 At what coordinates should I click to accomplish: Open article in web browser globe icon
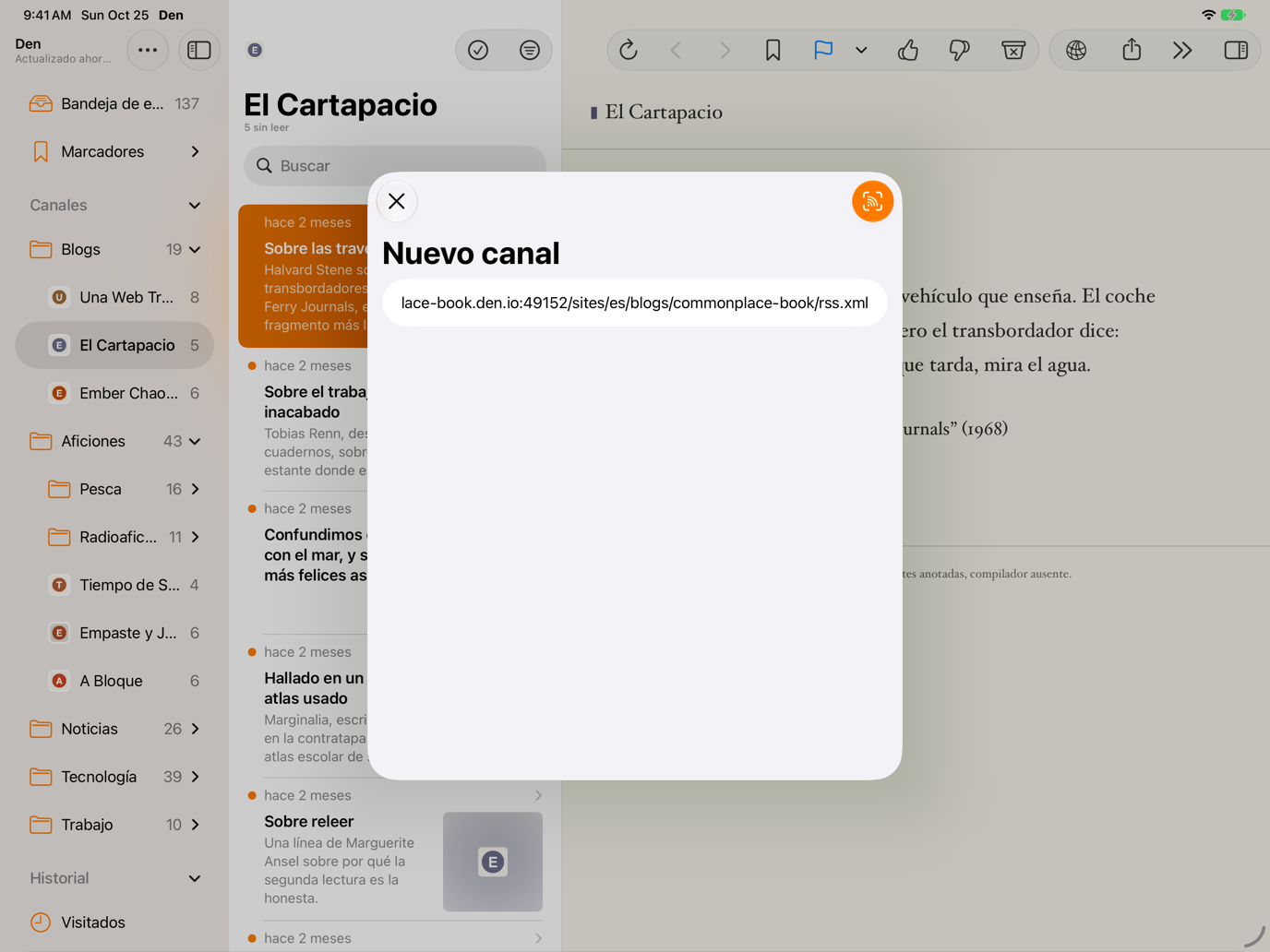[x=1076, y=50]
